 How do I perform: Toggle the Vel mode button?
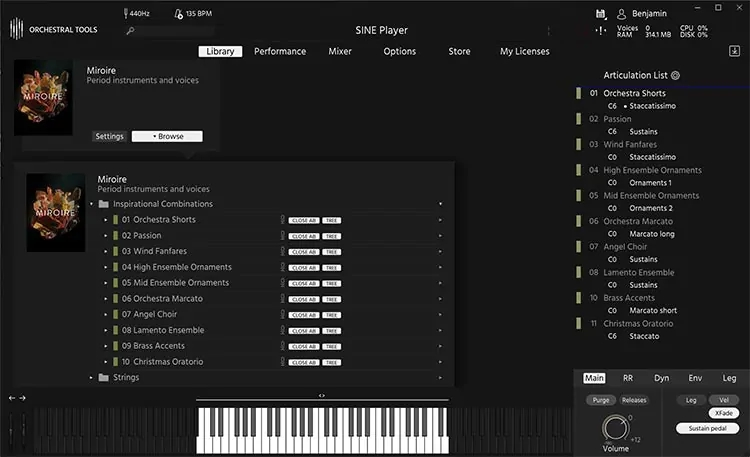(724, 400)
